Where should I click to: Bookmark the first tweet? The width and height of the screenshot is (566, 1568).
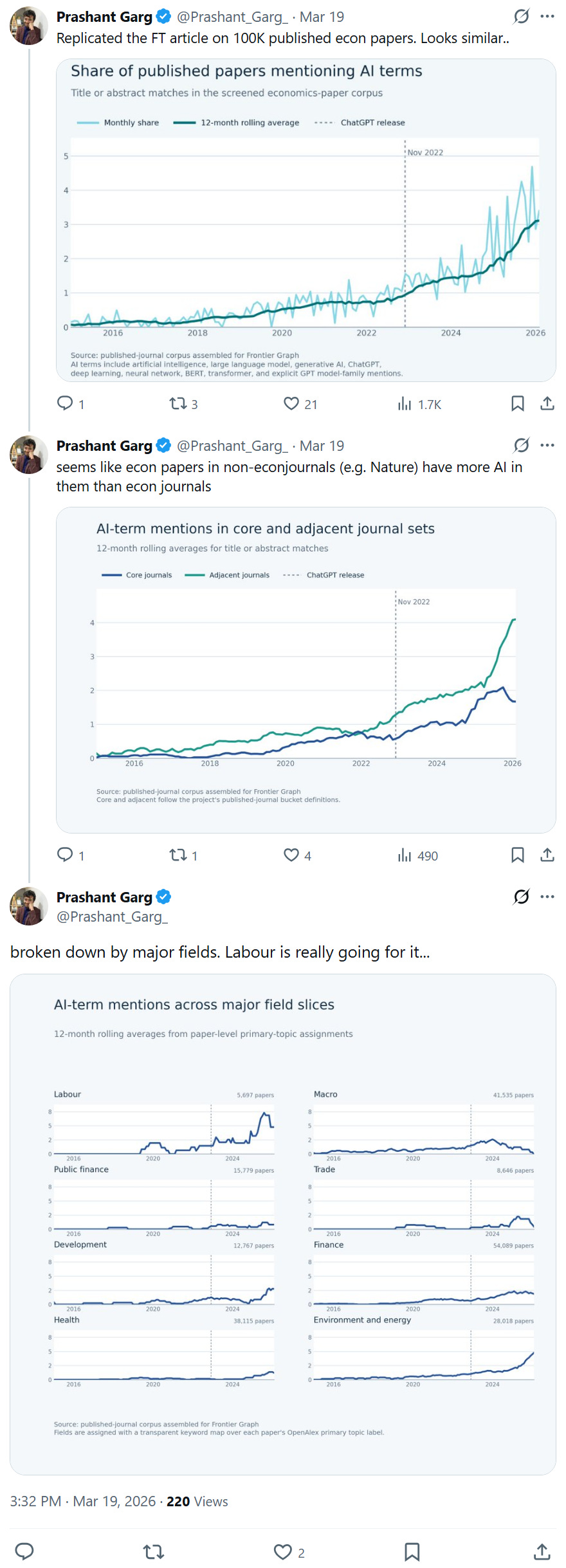tap(517, 403)
